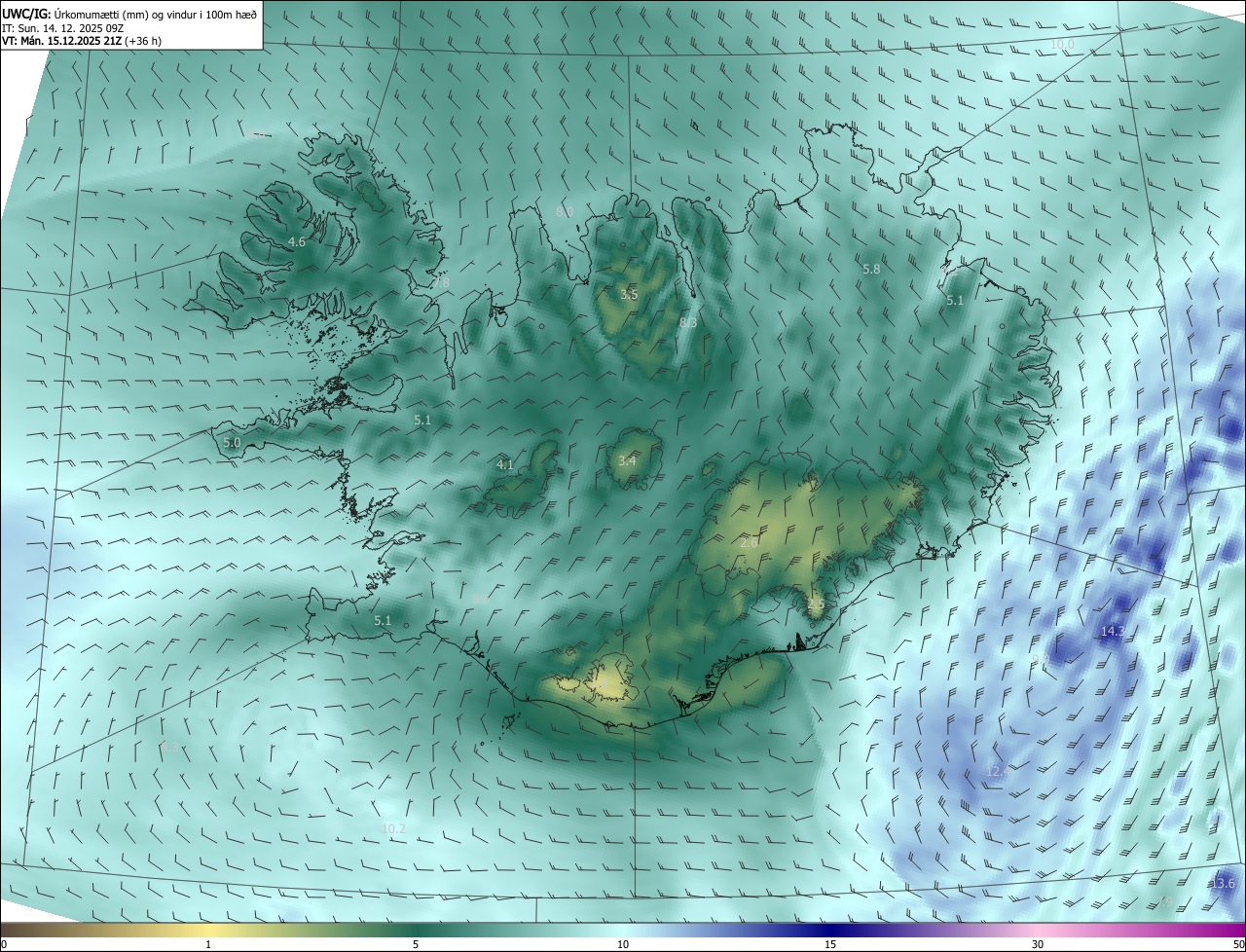Click the colorbar label '10'
Screen dimensions: 1246x952
(623, 944)
